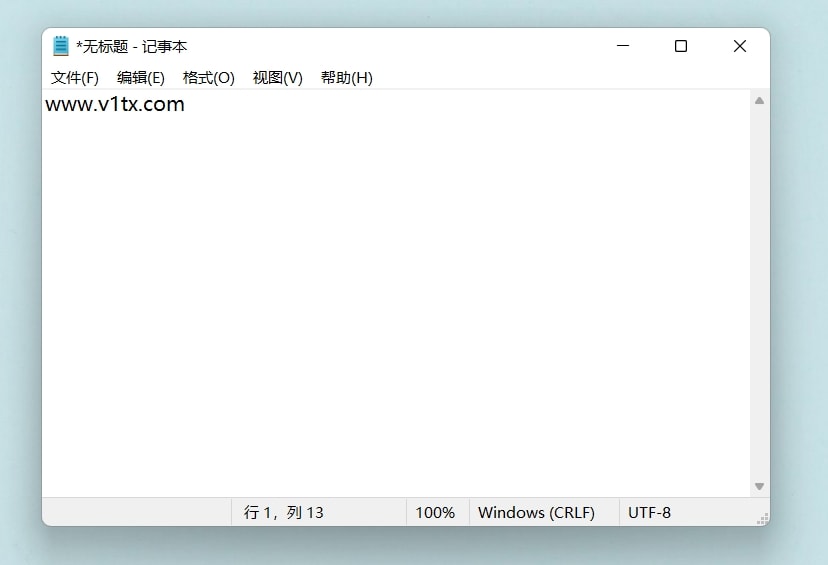Screen dimensions: 828x565
Task: Click the UTF-8 encoding status entry
Action: [649, 512]
